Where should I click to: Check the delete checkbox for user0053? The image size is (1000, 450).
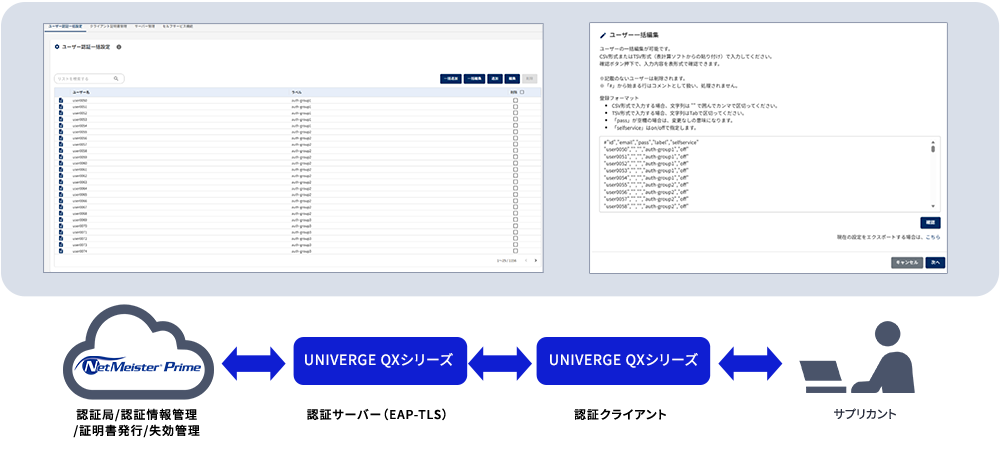(x=515, y=119)
